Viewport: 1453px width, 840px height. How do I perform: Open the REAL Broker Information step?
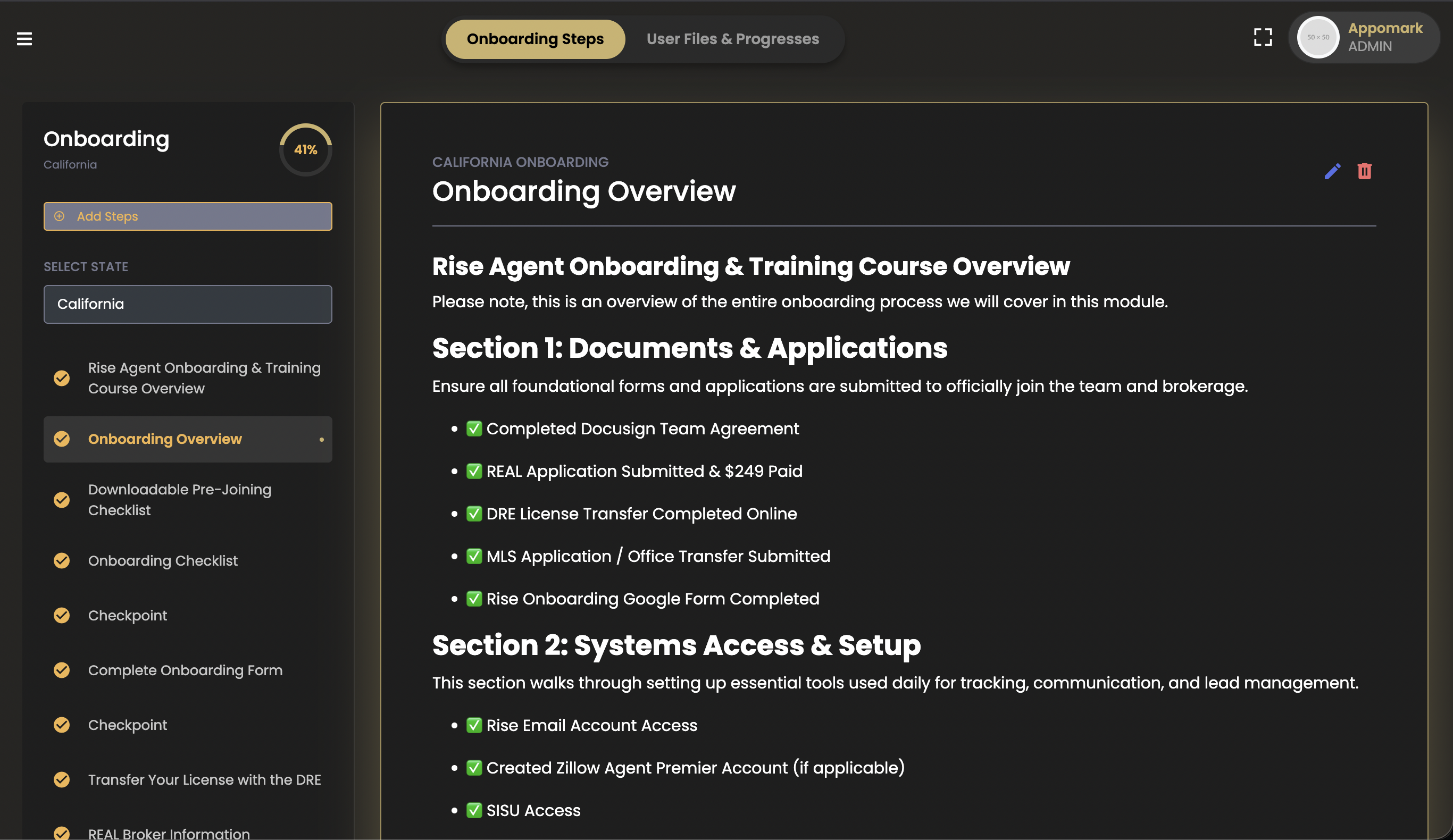point(169,833)
